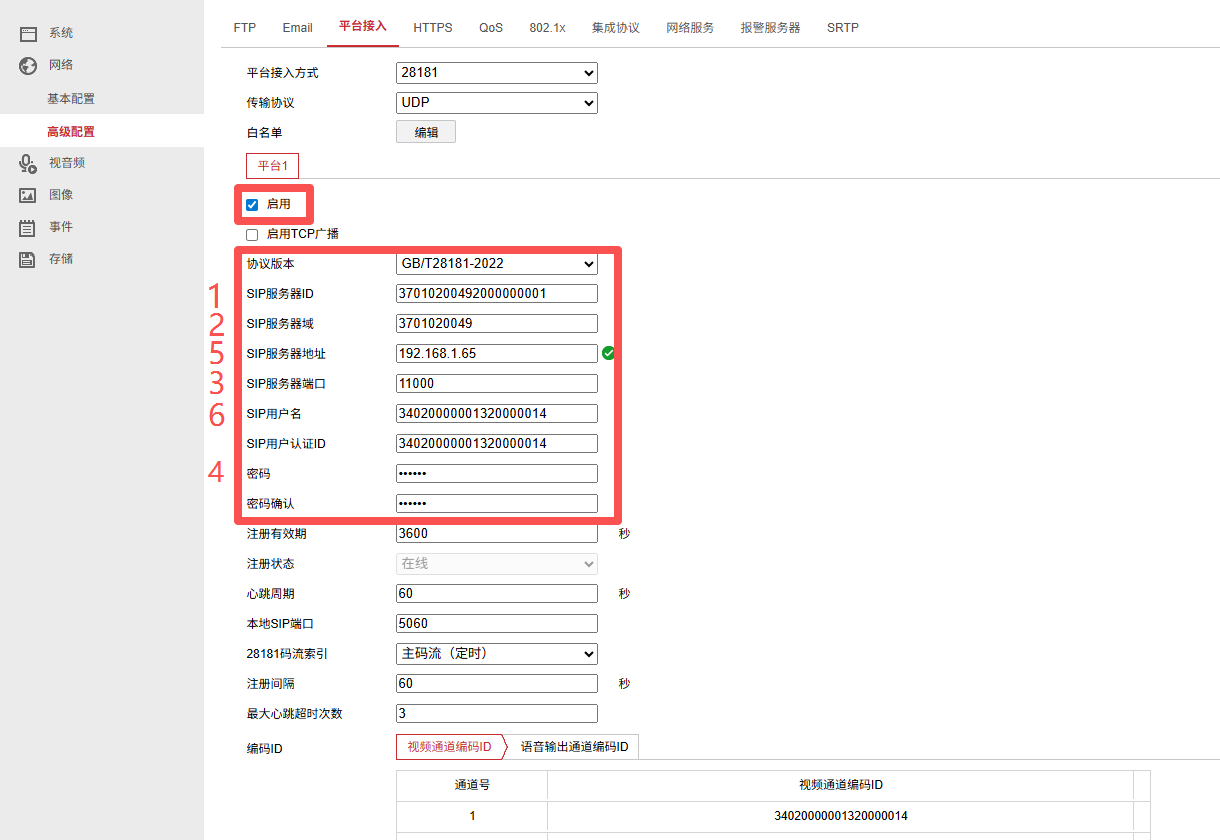Click the 心跳周期 heartbeat input field

[x=497, y=594]
